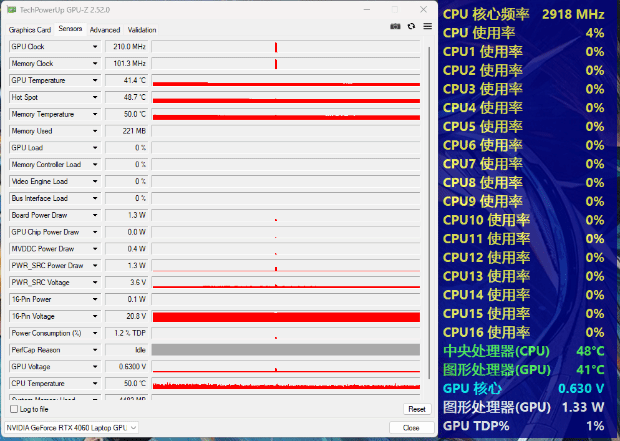Click the CPU 核心频率 2918 MHz overlay row
620x441 pixels.
tap(524, 14)
